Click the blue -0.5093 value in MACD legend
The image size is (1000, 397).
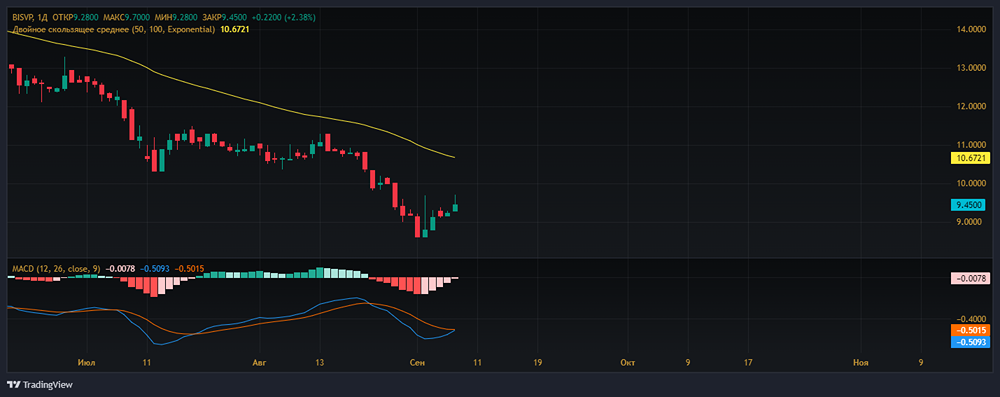tap(154, 269)
